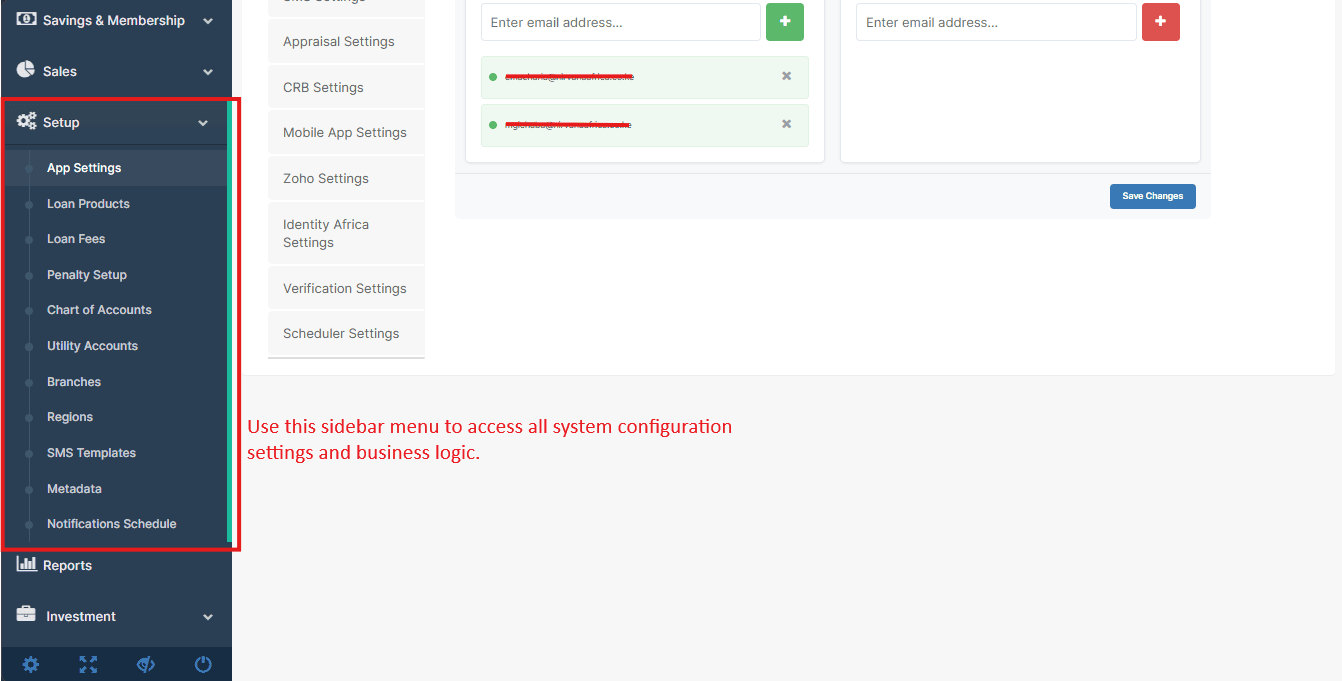Viewport: 1342px width, 681px height.
Task: Expand Savings & Membership menu chevron
Action: [208, 21]
